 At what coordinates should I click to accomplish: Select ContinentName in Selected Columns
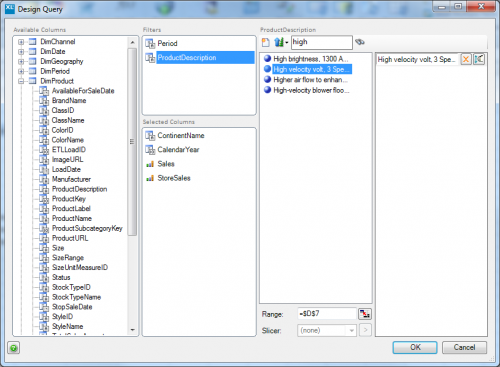click(x=181, y=136)
